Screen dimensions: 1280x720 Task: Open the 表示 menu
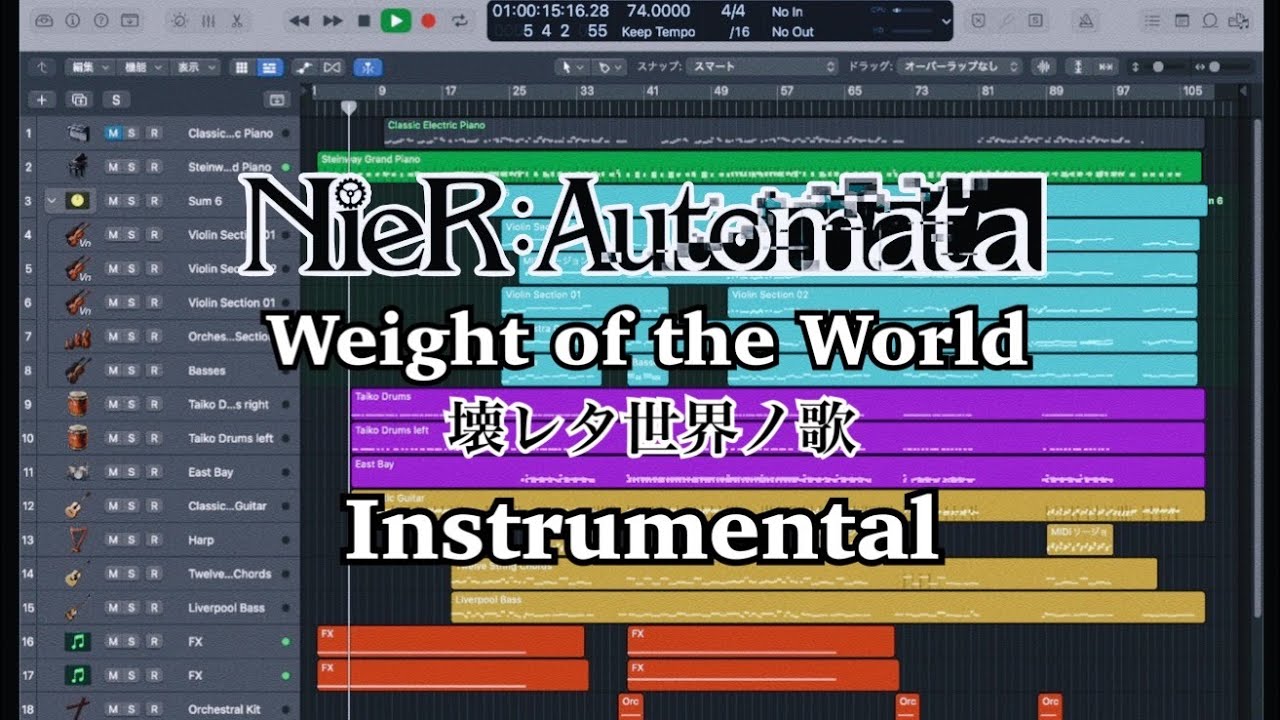[196, 67]
